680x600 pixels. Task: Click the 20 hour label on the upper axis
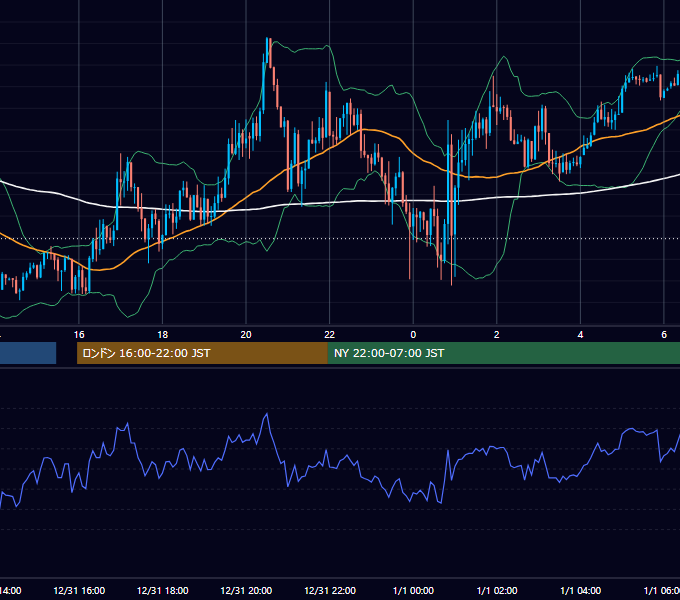pos(246,335)
